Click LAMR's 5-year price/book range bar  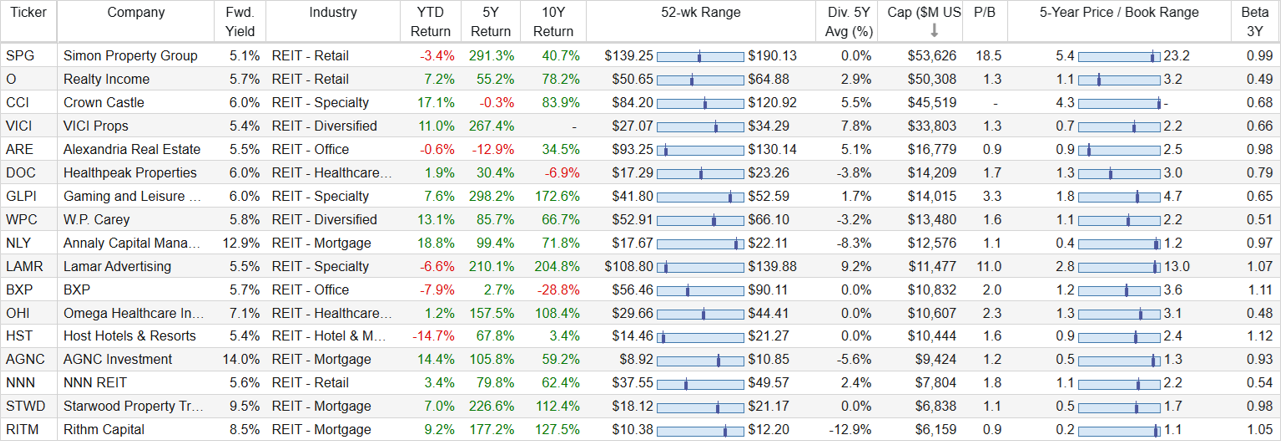coord(1119,266)
